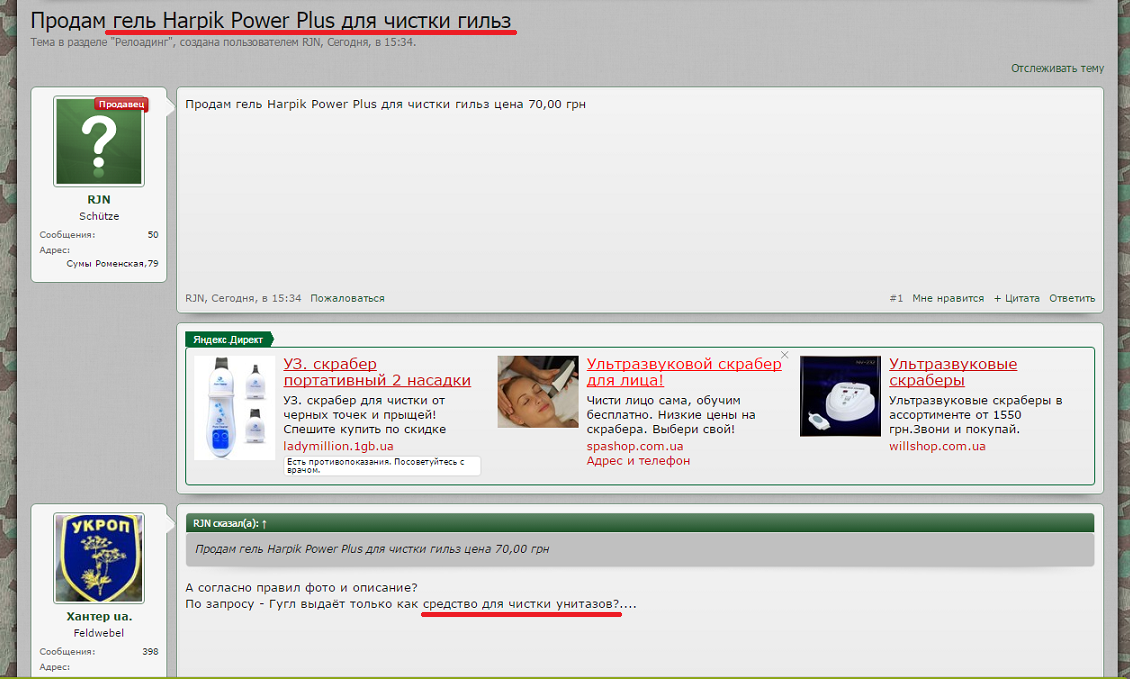Click the address text Сумы Роменская,79

112,264
